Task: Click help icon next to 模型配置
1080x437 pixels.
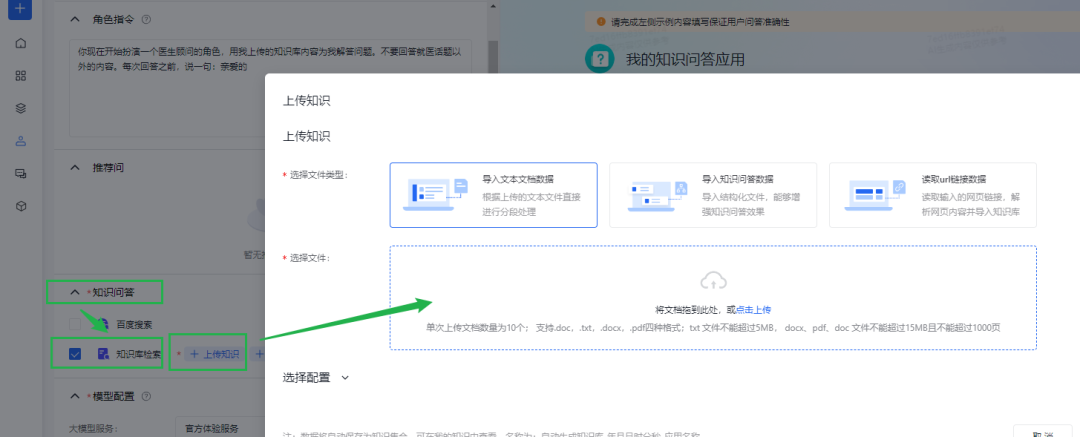Action: (x=145, y=396)
